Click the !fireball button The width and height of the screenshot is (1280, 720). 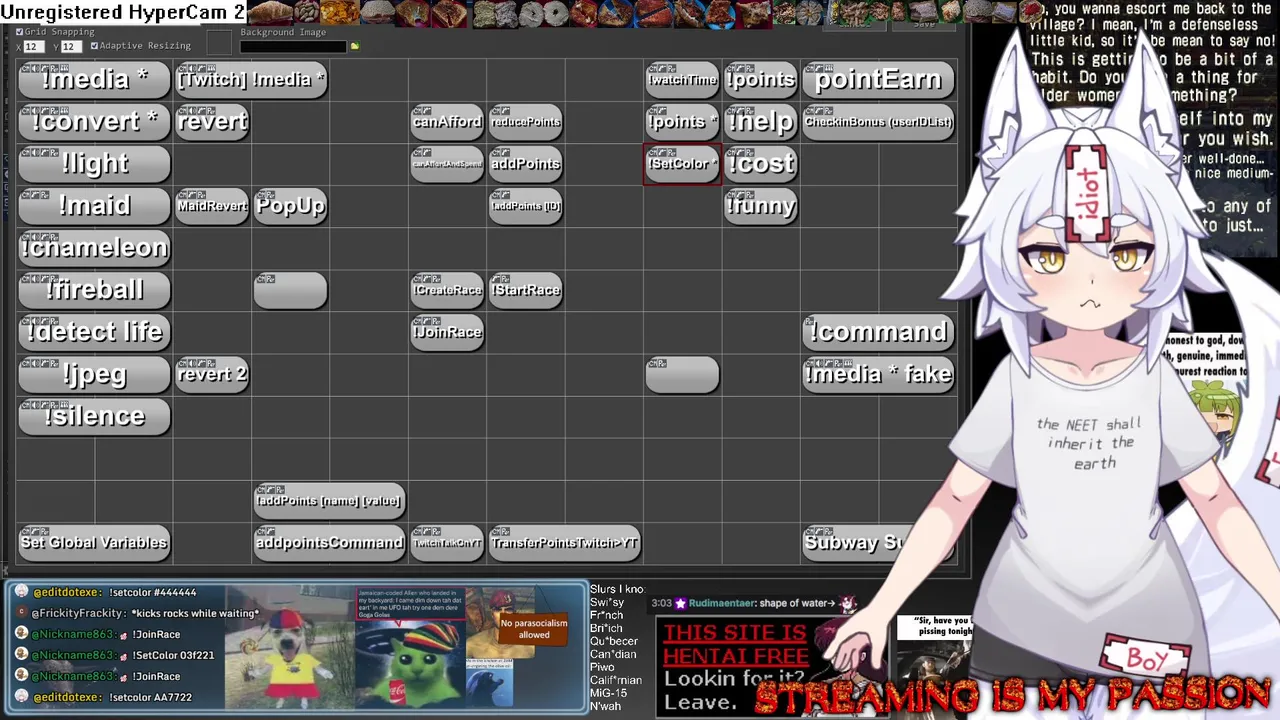click(95, 290)
